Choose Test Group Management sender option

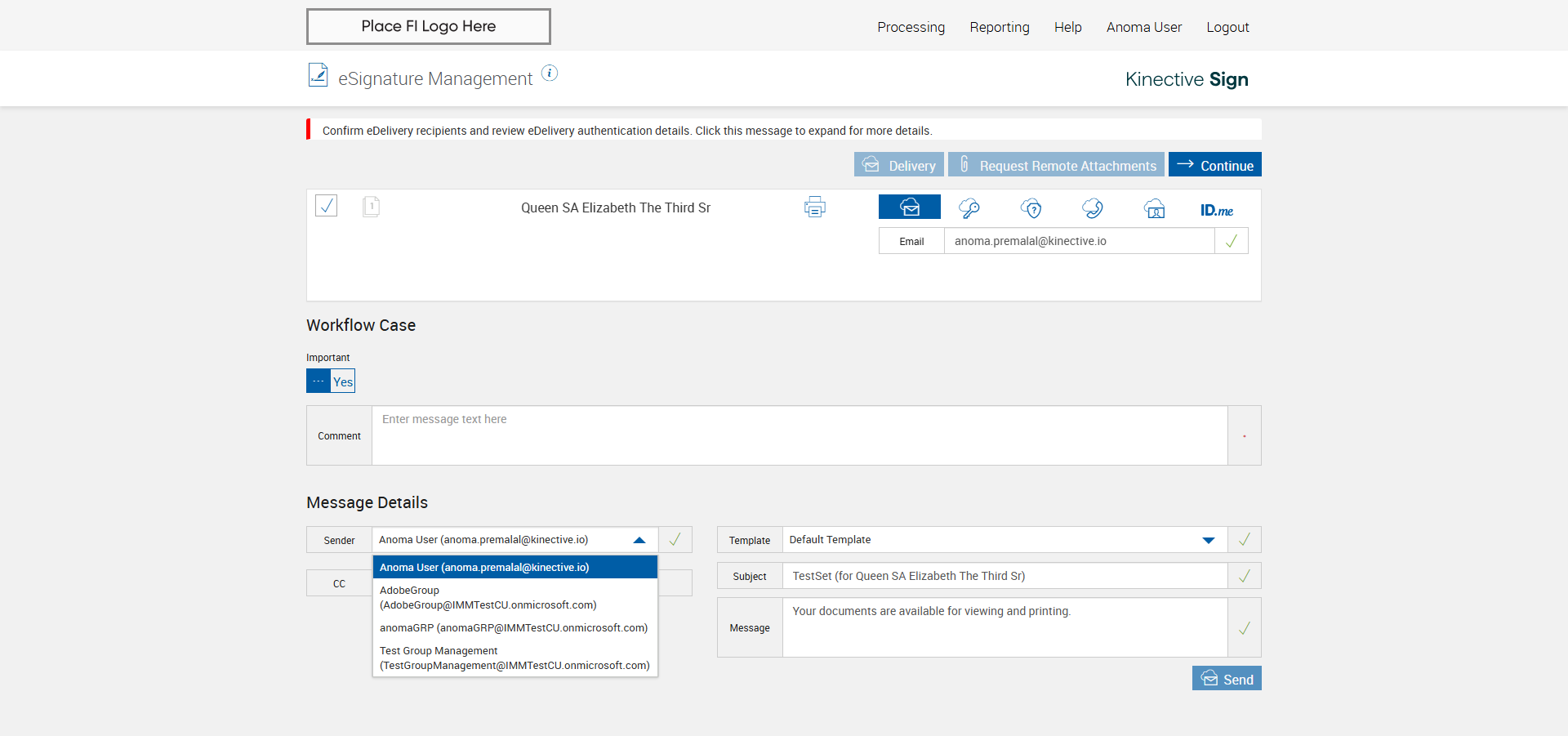coord(514,658)
